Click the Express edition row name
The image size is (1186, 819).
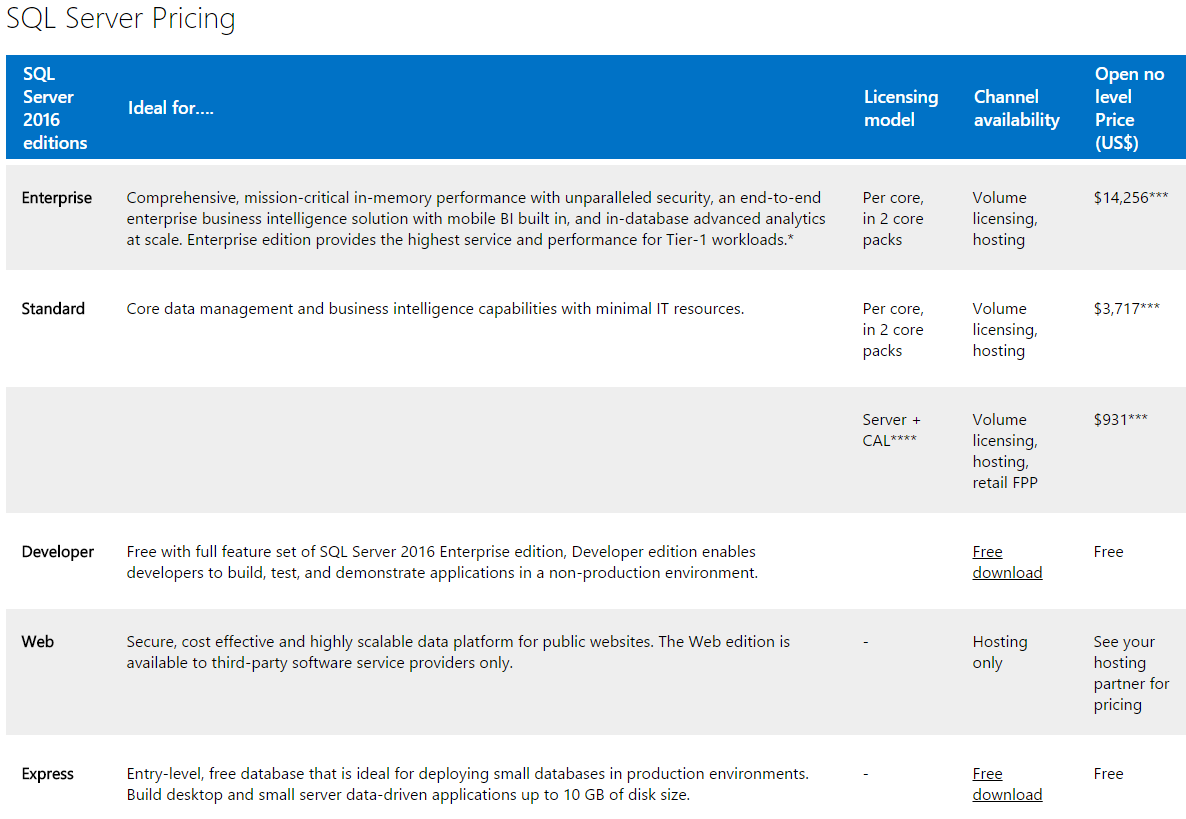point(48,774)
